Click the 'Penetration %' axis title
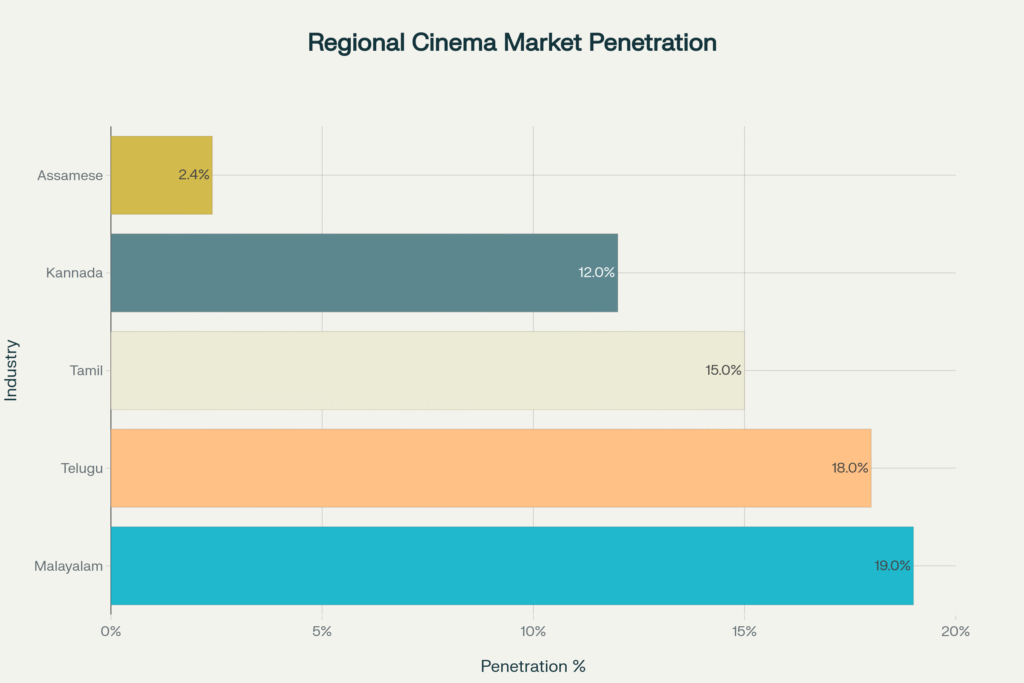 tap(533, 666)
